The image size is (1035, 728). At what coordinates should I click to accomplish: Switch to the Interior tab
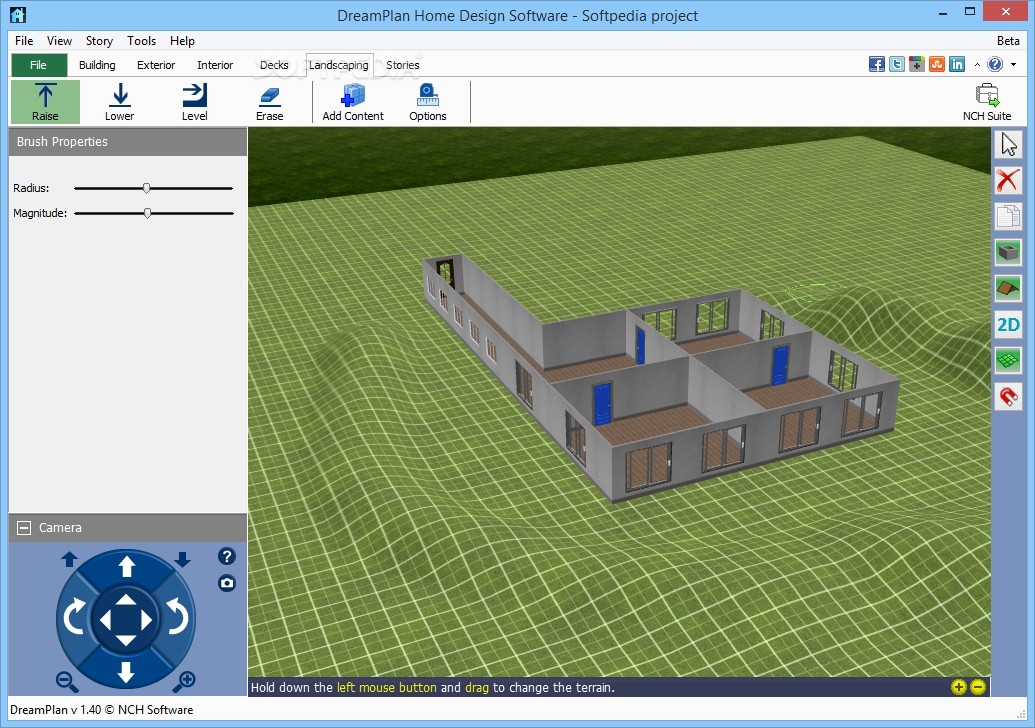(215, 65)
